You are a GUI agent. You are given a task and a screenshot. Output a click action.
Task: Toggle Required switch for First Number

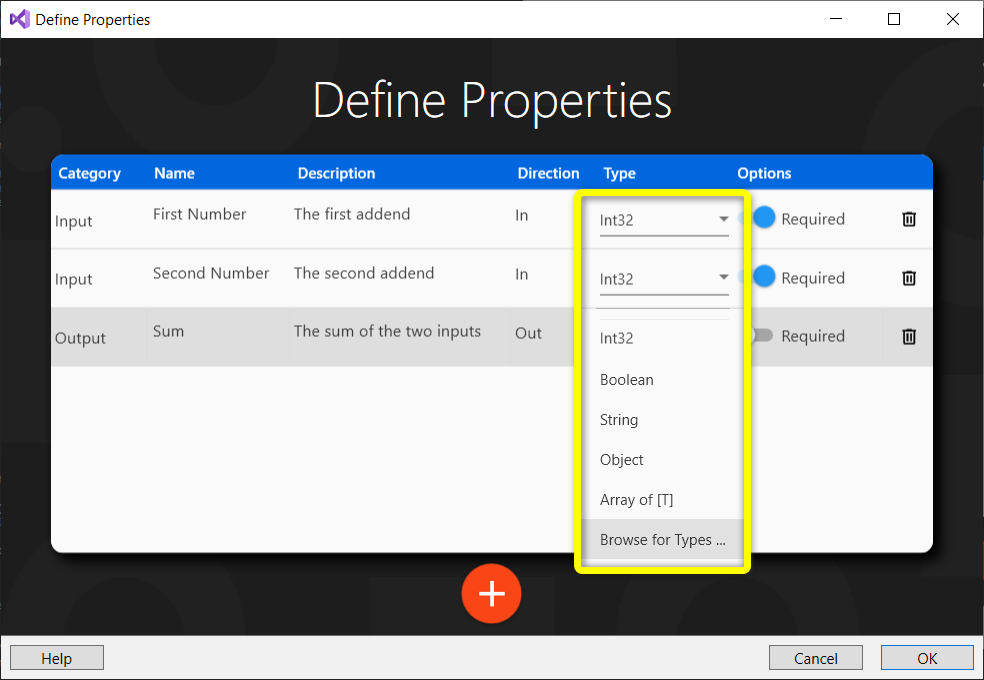(762, 218)
